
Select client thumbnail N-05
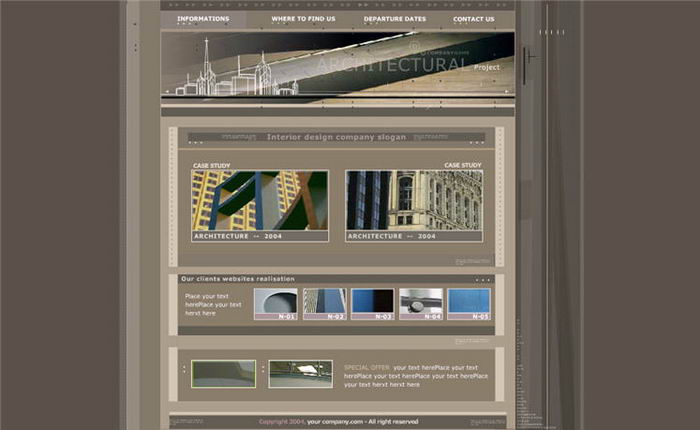469,304
